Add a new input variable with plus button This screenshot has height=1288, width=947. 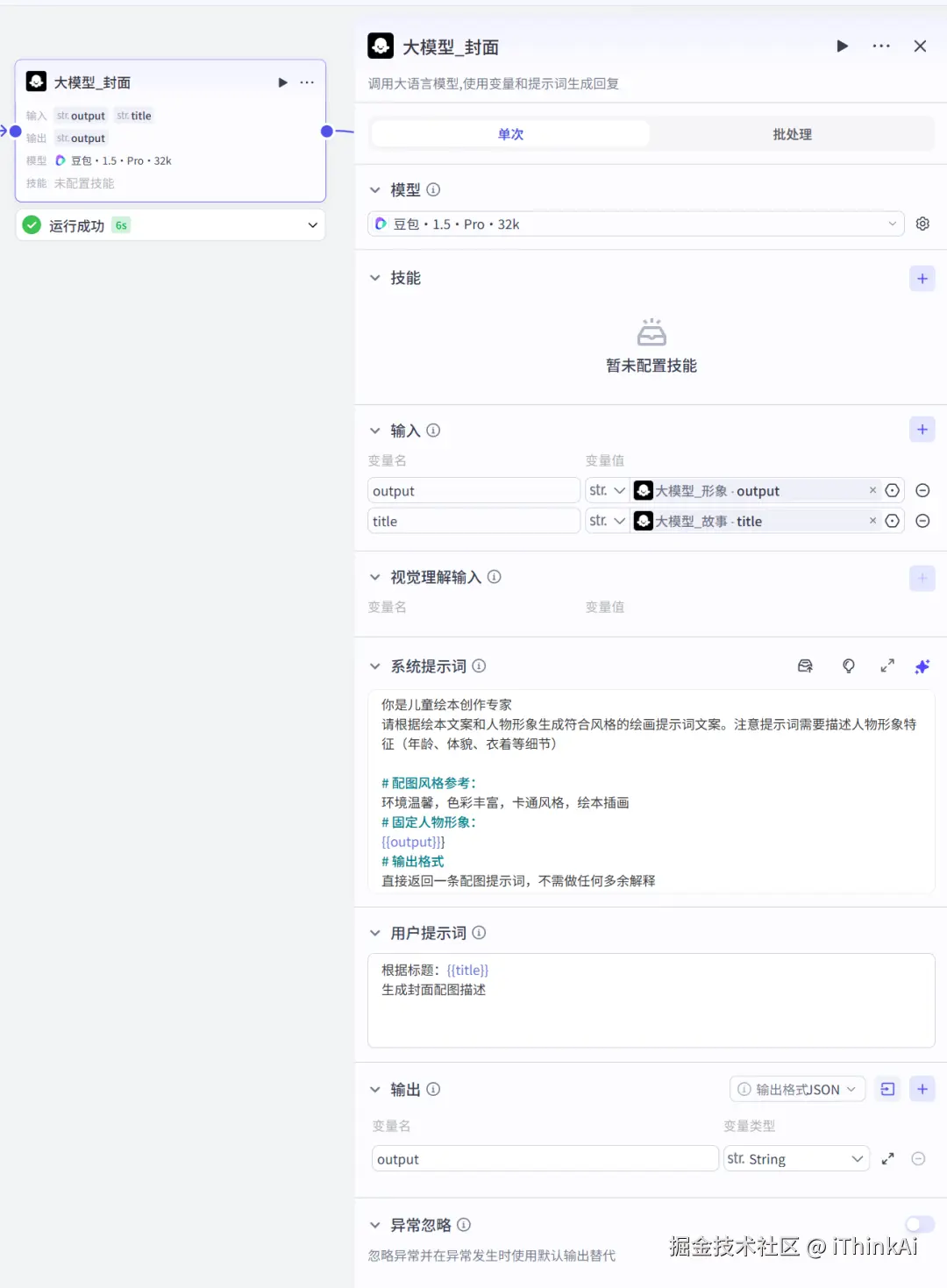pyautogui.click(x=922, y=429)
